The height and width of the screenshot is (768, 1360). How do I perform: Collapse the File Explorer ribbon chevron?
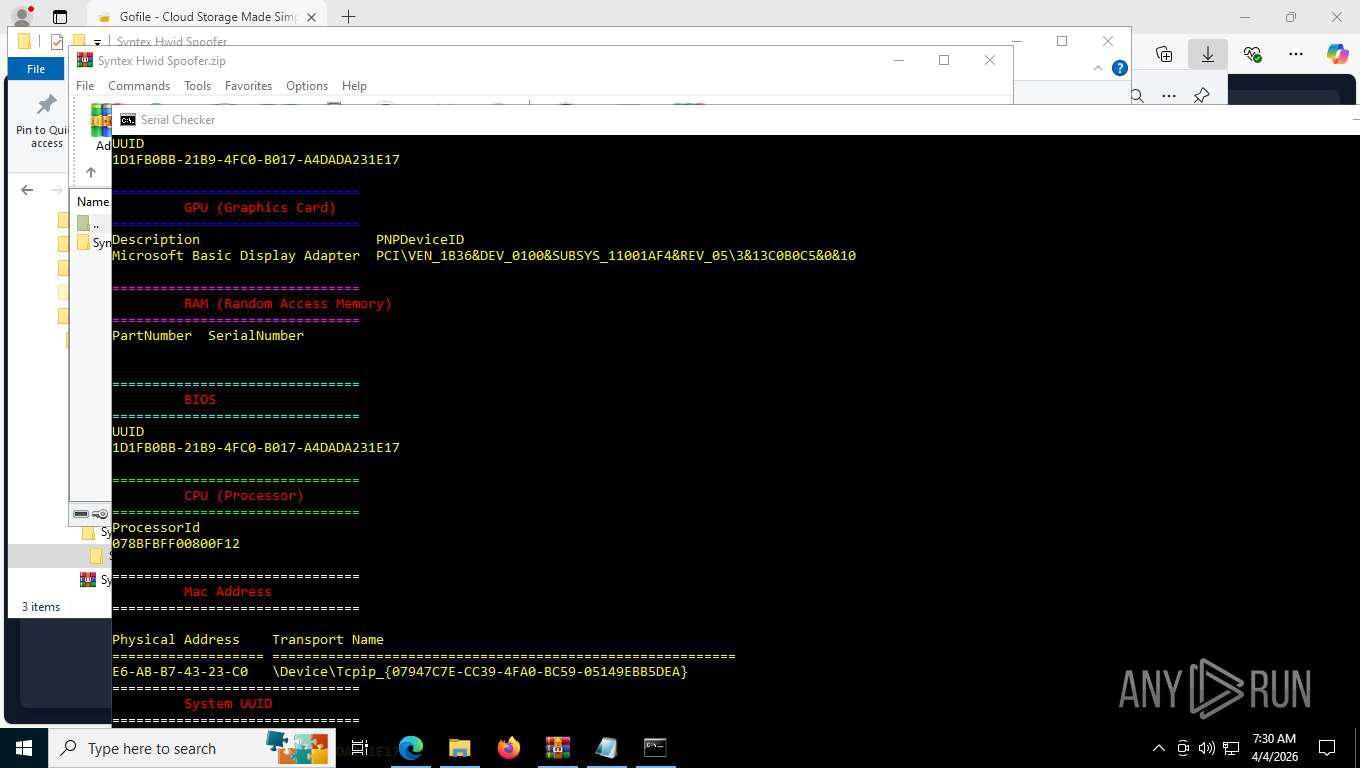point(1099,69)
